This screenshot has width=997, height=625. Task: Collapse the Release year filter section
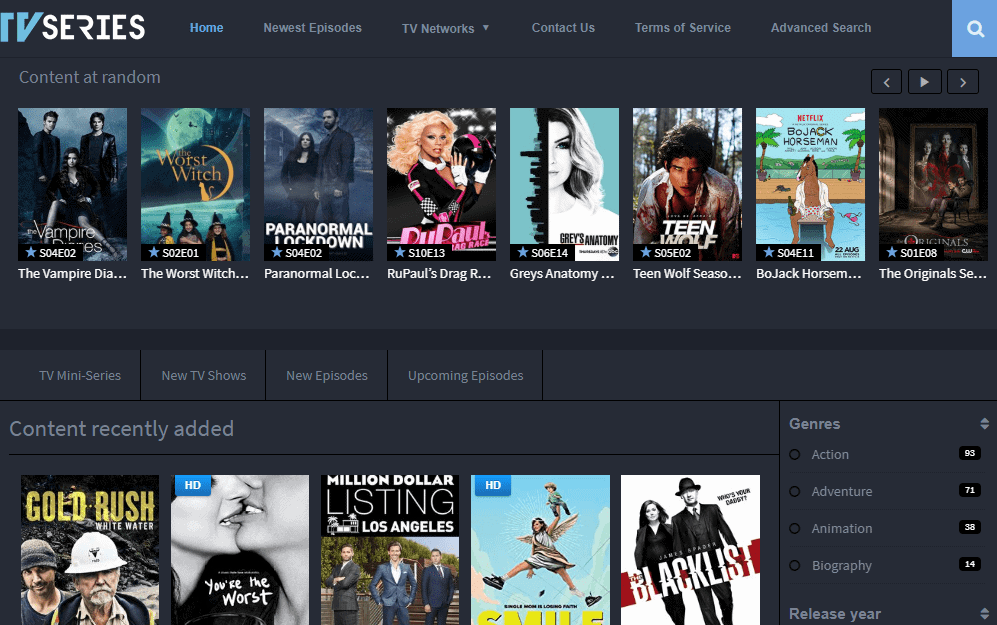[x=984, y=614]
